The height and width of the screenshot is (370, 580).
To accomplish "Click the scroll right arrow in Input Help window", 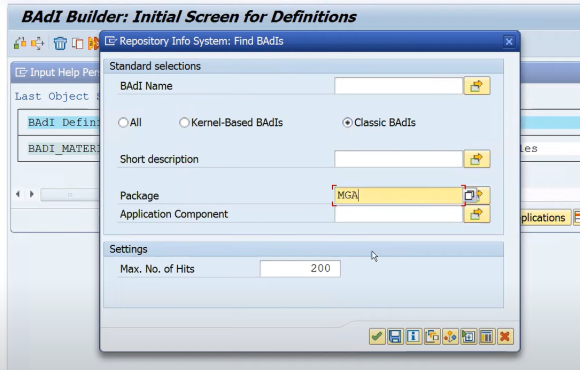I will [32, 194].
